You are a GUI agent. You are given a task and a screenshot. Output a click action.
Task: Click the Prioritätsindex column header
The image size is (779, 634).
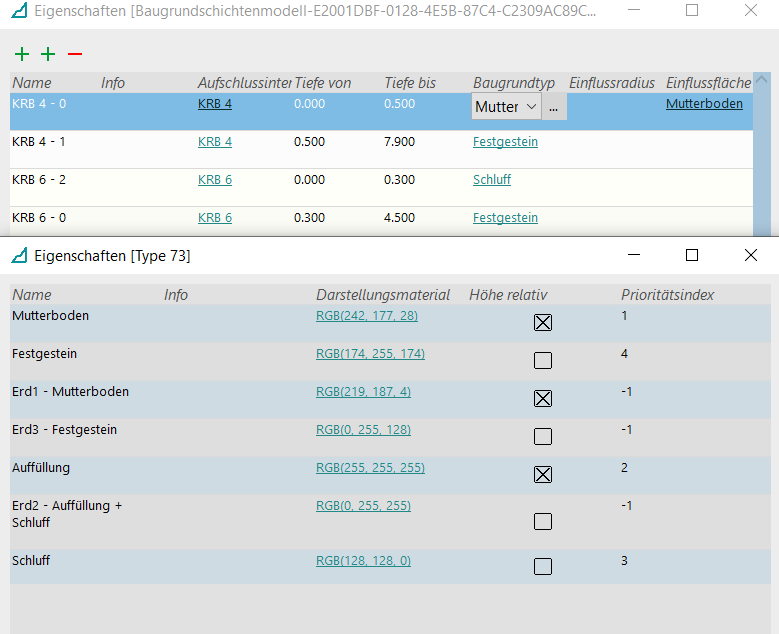click(667, 295)
